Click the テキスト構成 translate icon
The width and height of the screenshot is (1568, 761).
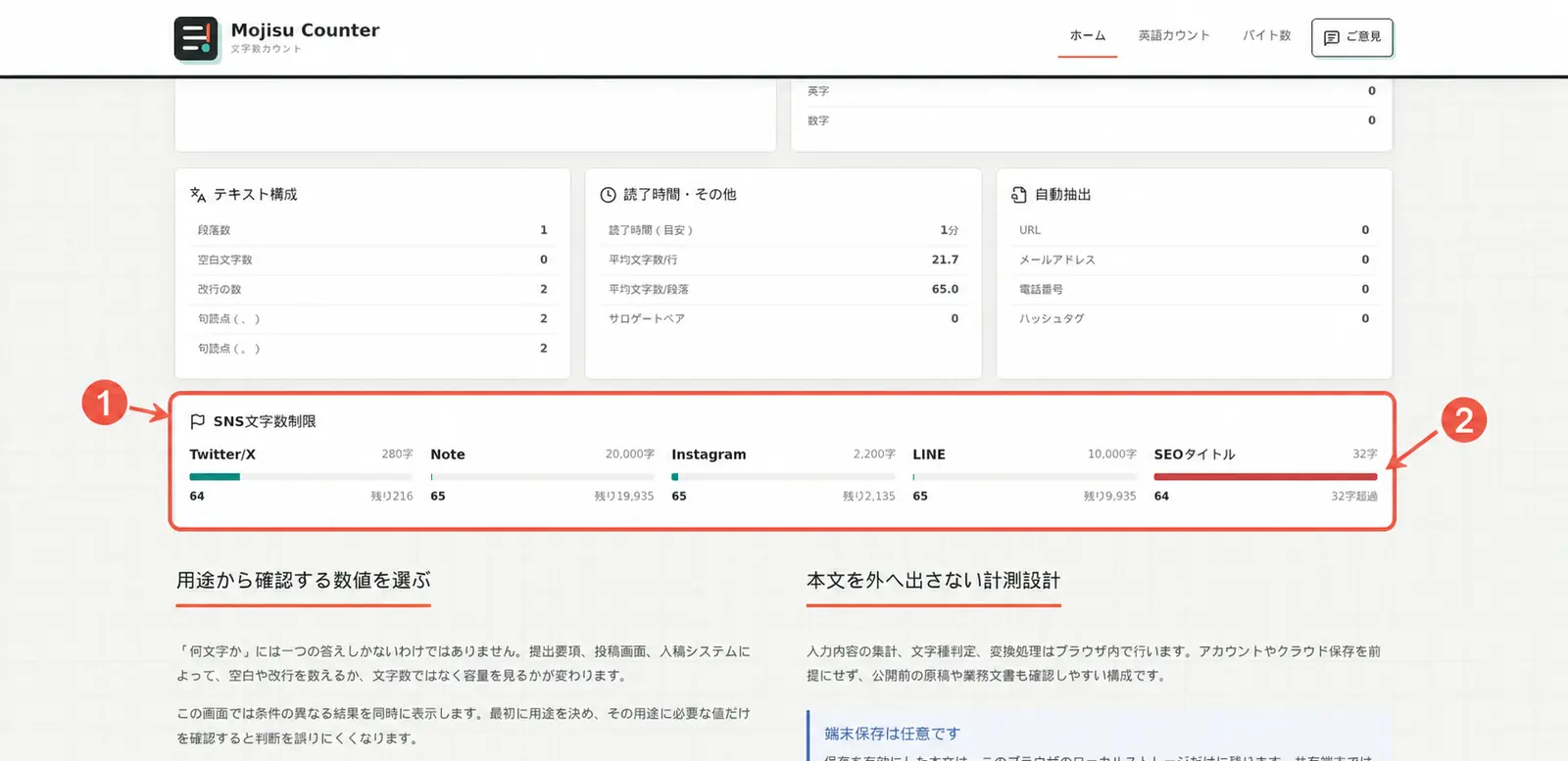pos(198,195)
